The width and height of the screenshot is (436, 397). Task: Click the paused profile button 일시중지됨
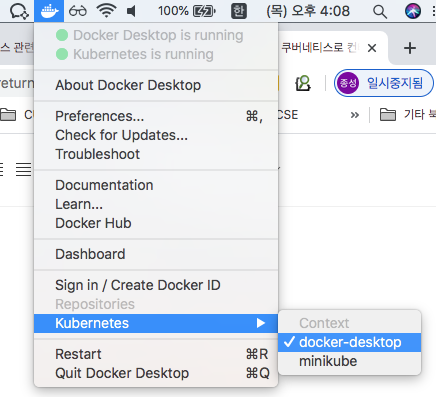[x=384, y=83]
